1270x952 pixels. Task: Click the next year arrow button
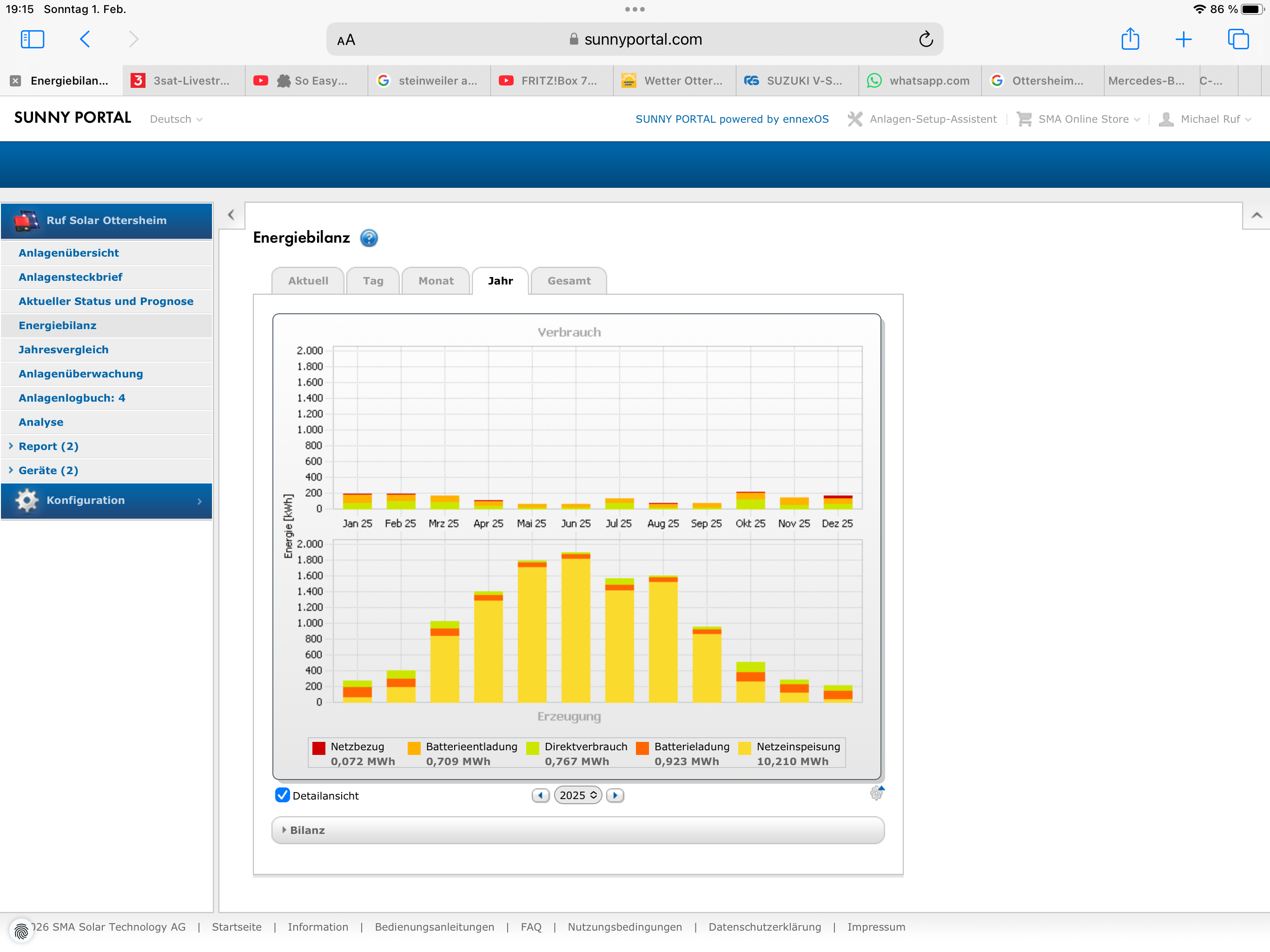click(615, 795)
